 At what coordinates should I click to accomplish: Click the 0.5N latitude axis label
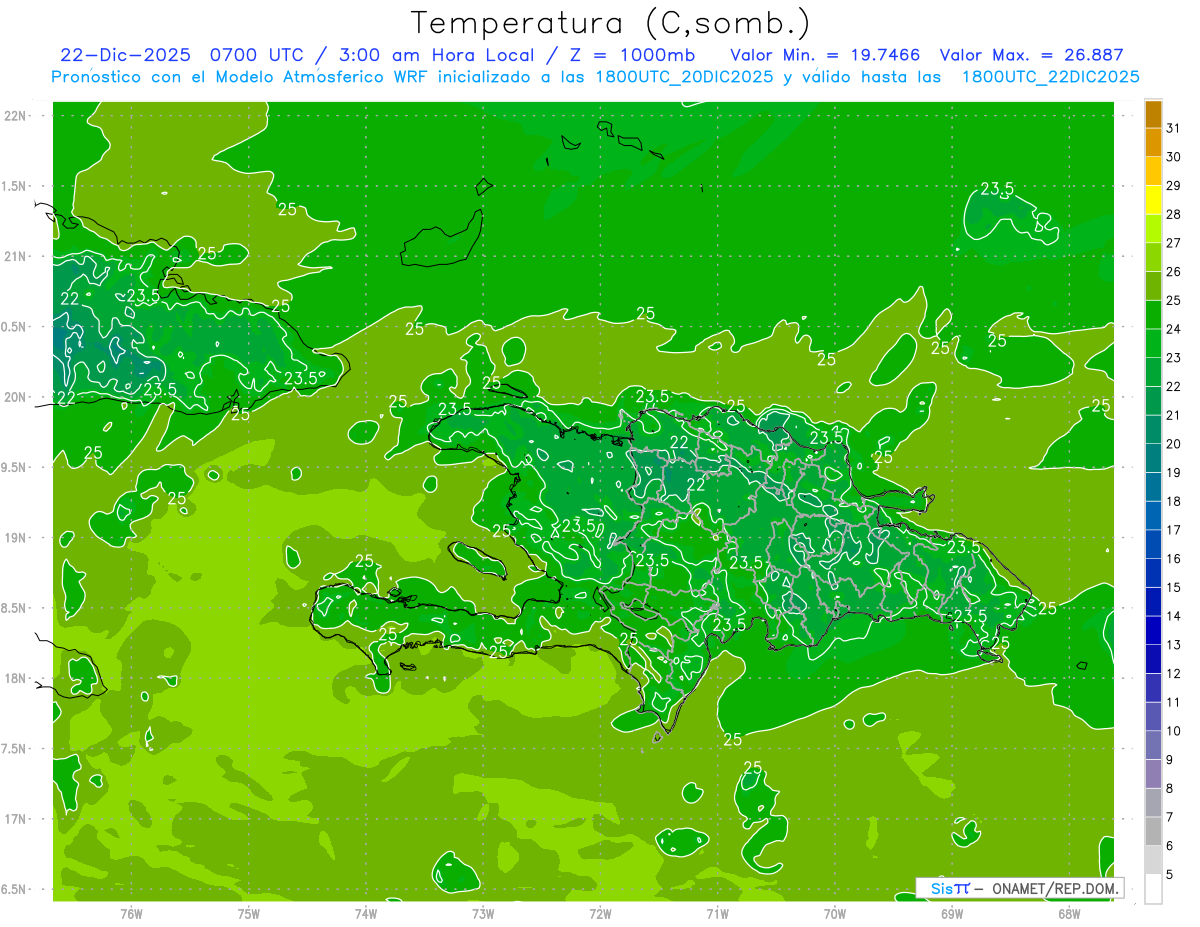(x=13, y=327)
